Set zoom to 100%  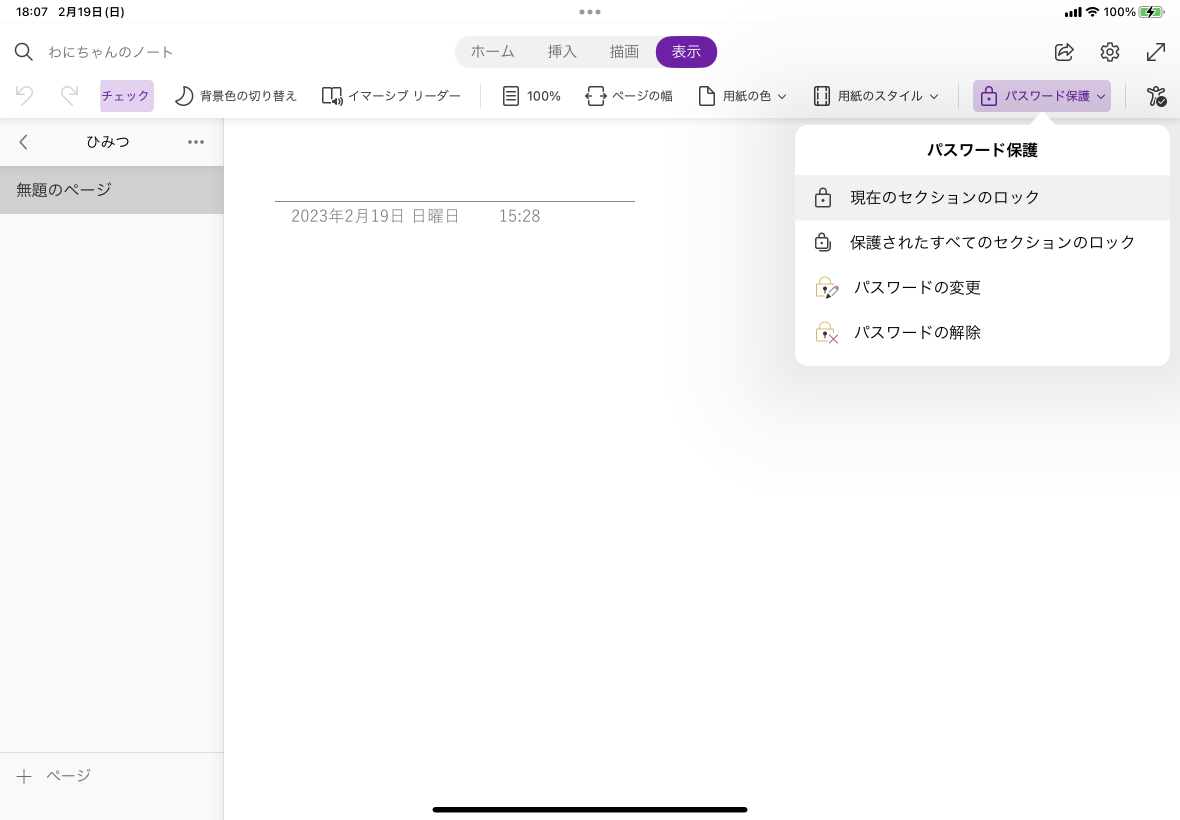pos(532,96)
